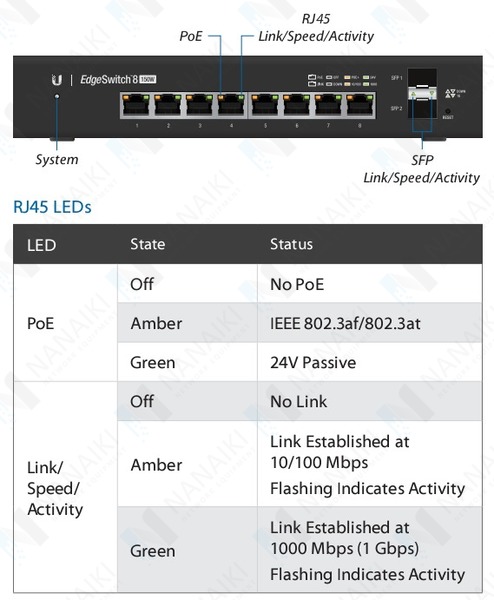Click the SFP port cage on the switch
Screen dimensions: 494x600
pyautogui.click(x=422, y=93)
